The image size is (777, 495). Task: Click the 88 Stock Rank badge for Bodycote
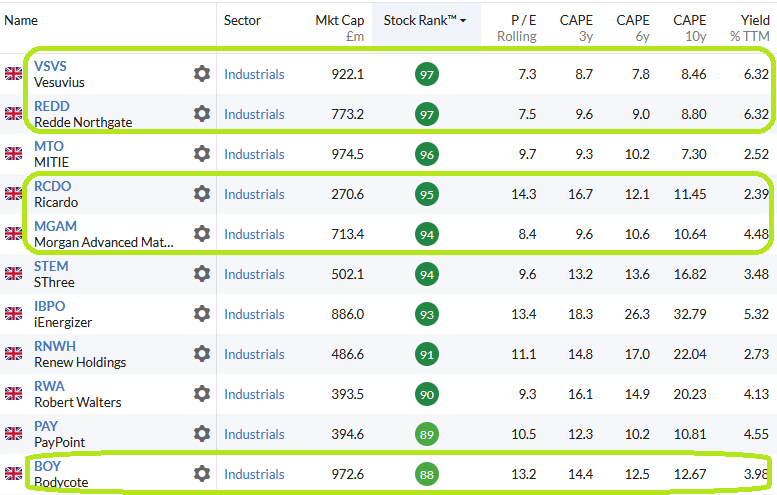tap(427, 474)
